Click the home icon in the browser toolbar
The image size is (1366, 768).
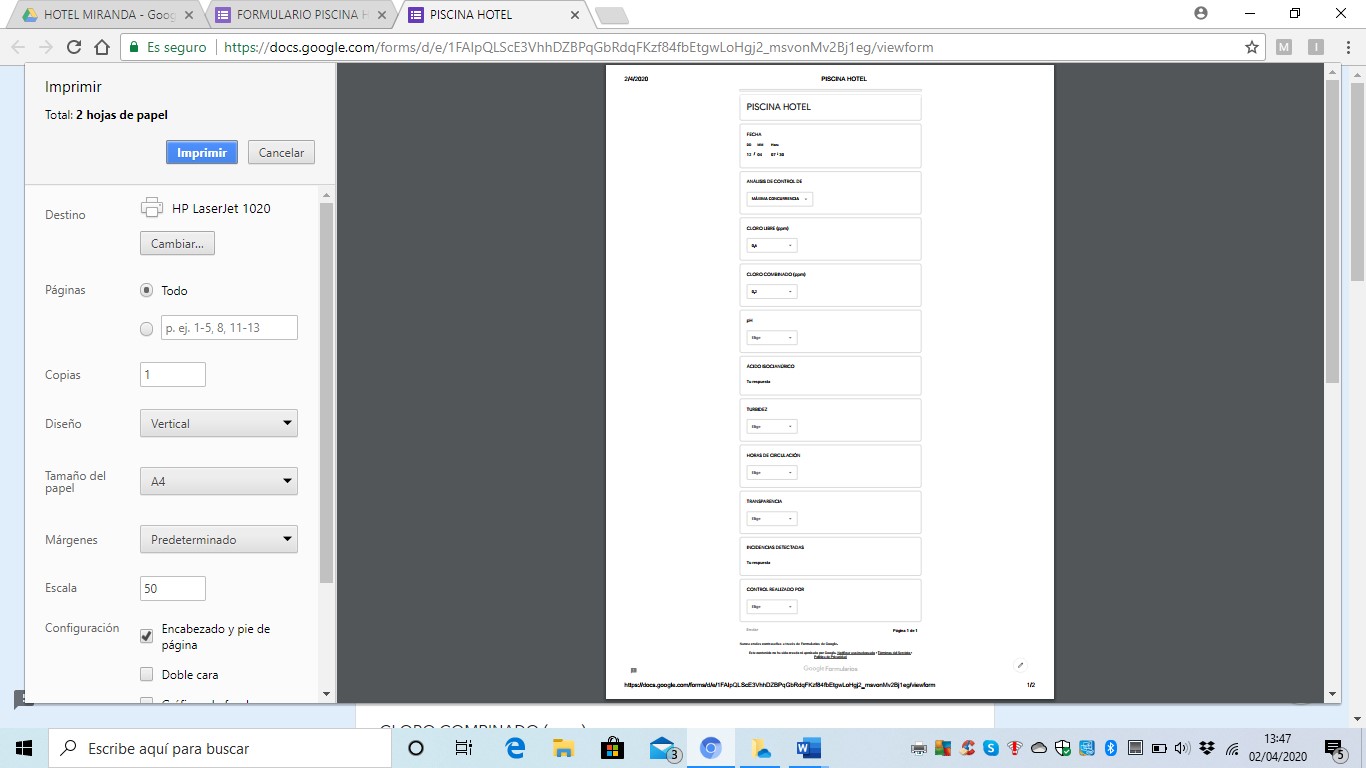coord(101,47)
